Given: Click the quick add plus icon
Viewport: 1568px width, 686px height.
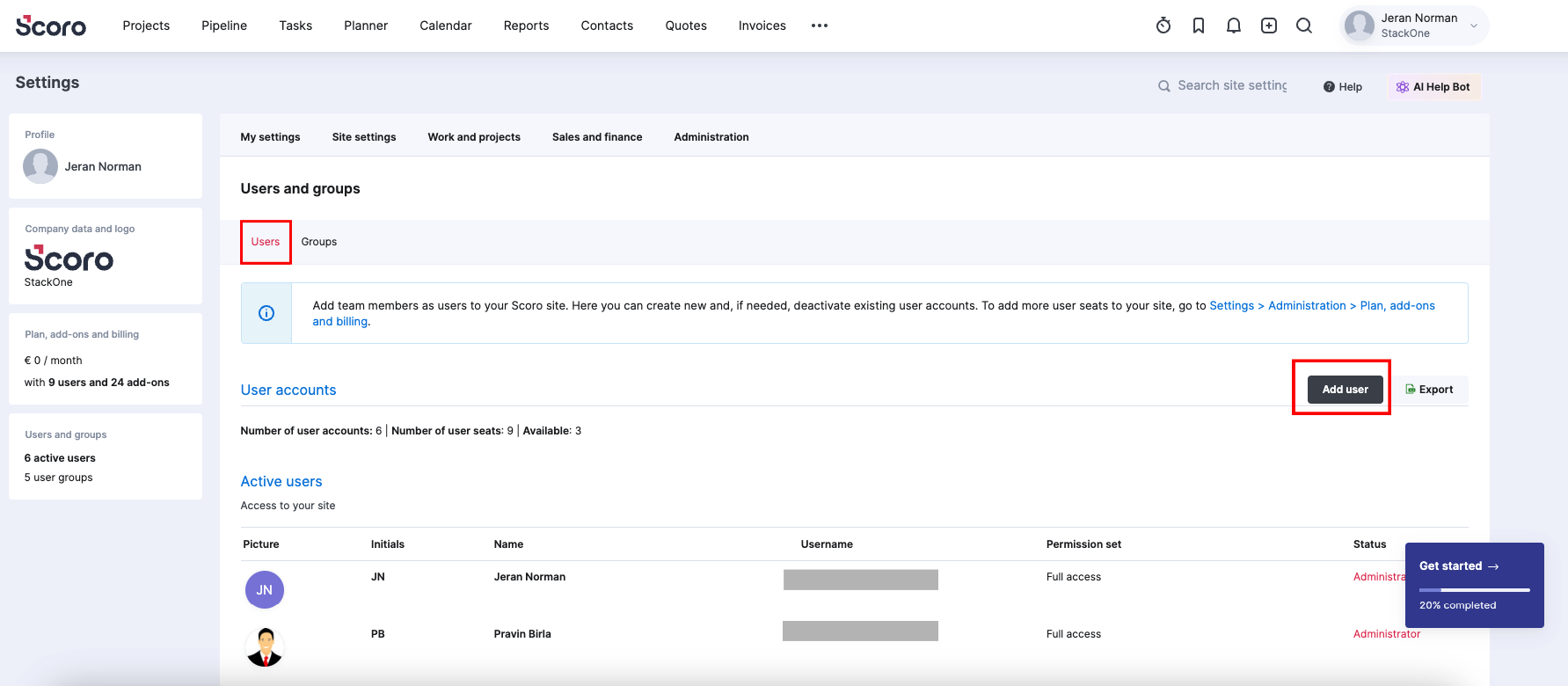Looking at the screenshot, I should tap(1269, 26).
